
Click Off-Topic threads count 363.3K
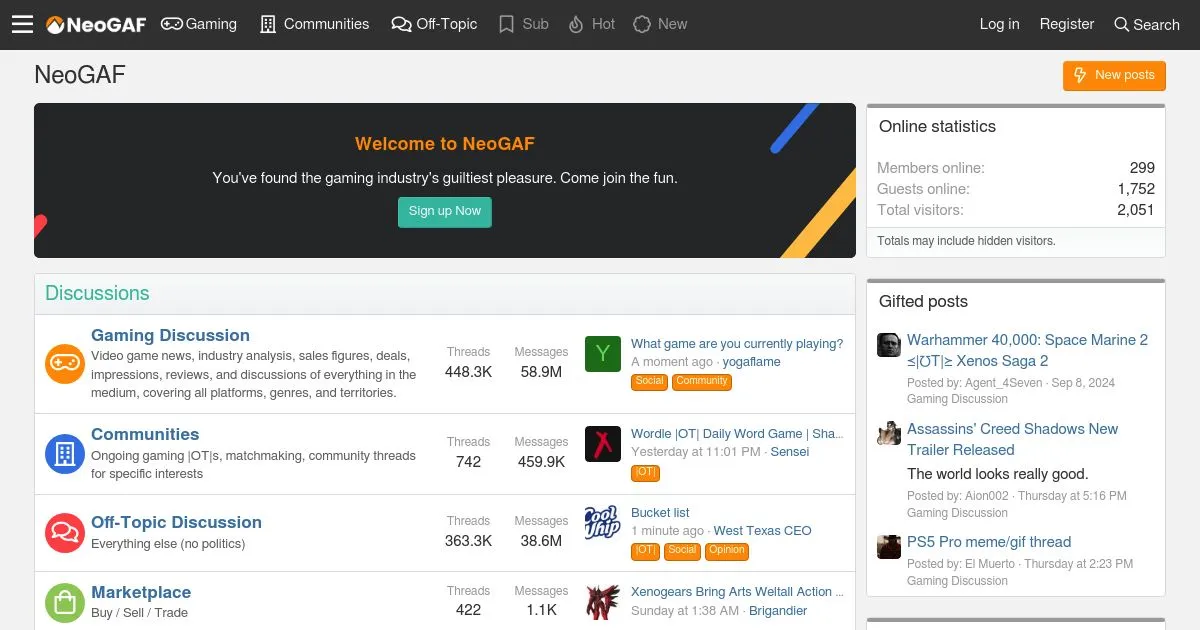click(468, 541)
